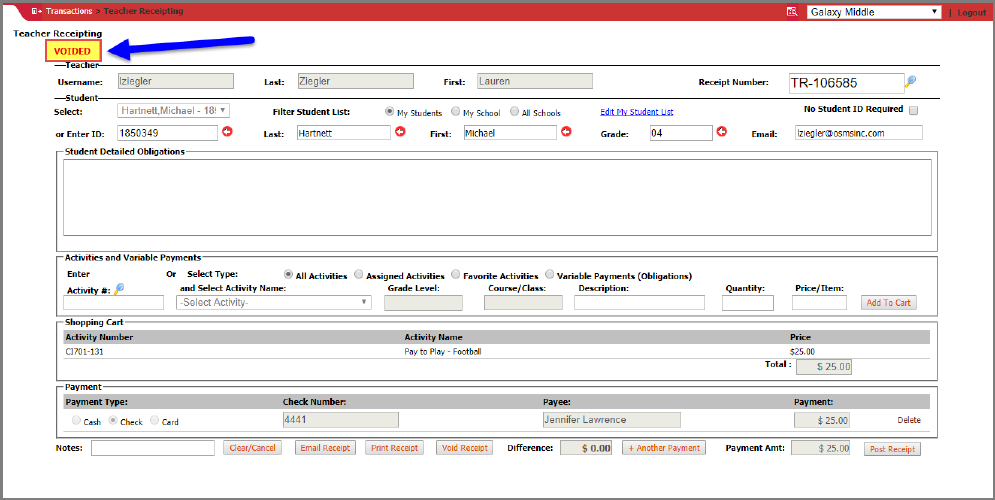The height and width of the screenshot is (500, 995).
Task: Click cart item Pay to Play - Football
Action: tap(442, 352)
